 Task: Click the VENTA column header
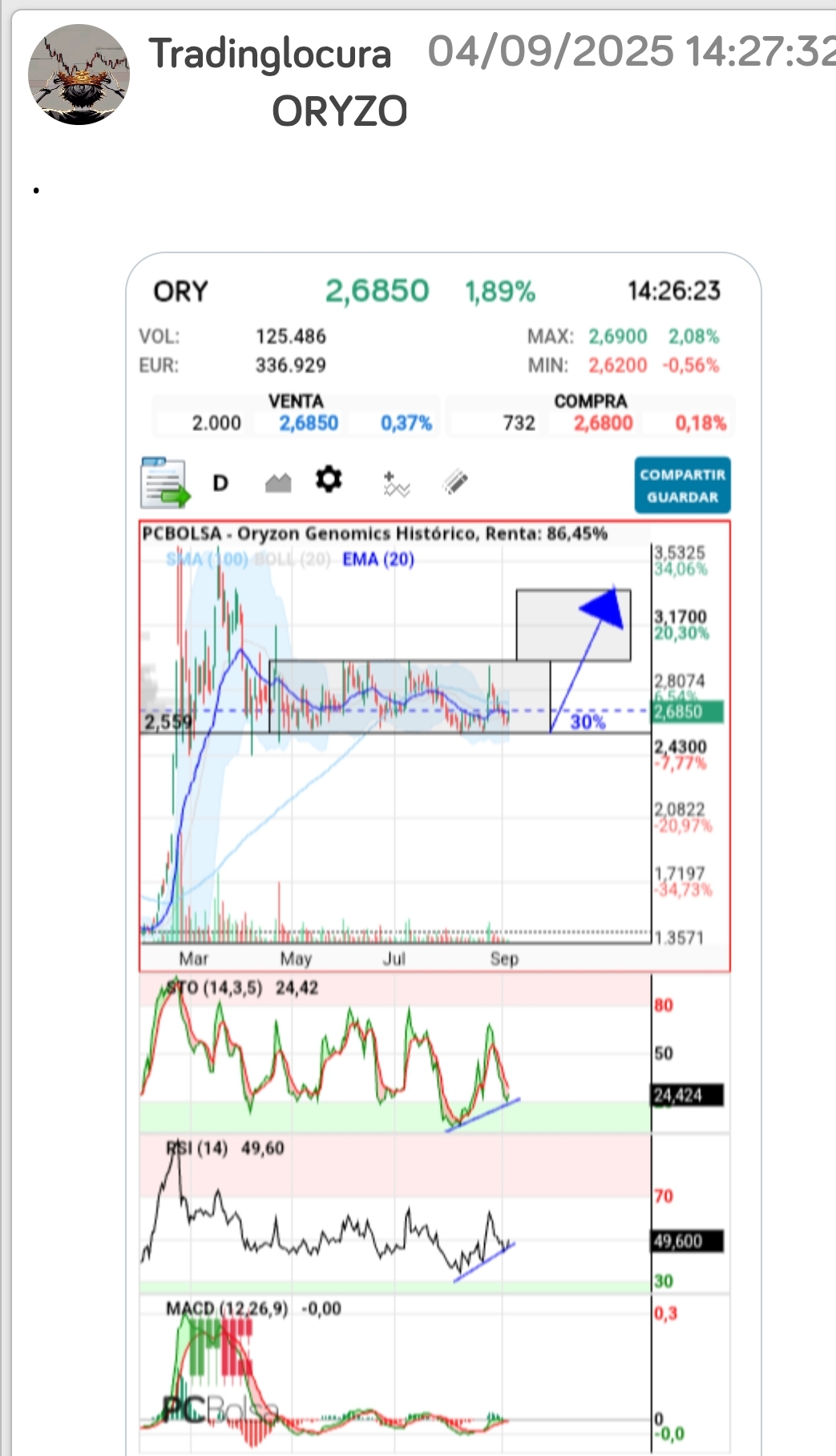point(296,401)
